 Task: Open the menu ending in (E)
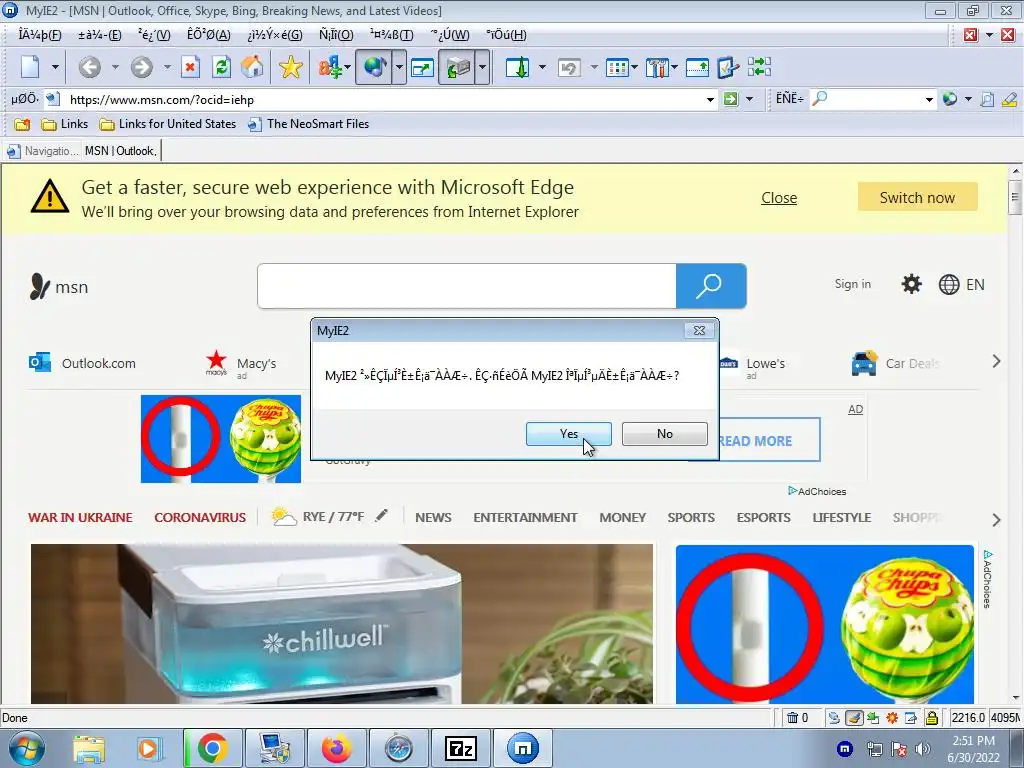pyautogui.click(x=100, y=35)
